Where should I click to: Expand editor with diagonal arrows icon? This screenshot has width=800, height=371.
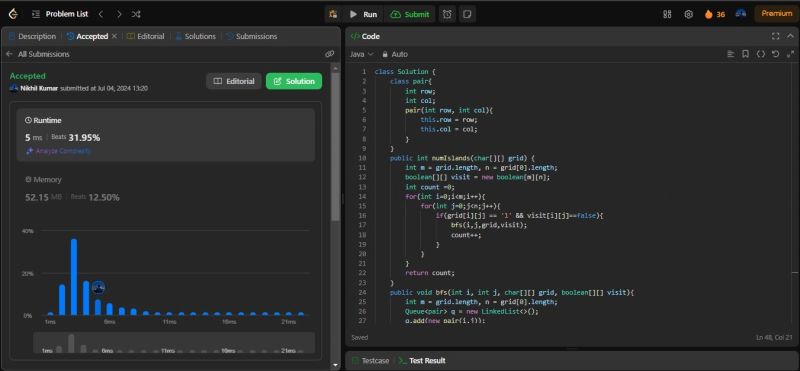pos(791,54)
